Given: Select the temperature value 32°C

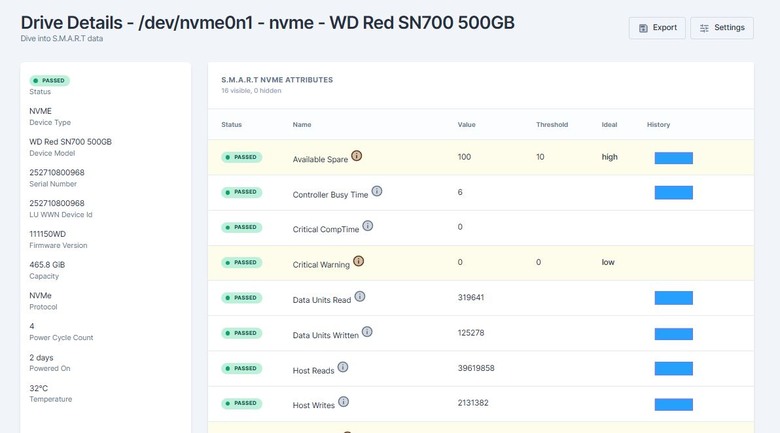Looking at the screenshot, I should (38, 388).
